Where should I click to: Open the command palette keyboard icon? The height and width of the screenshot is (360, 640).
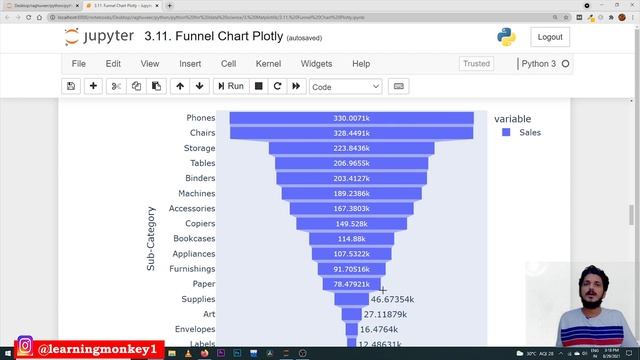[399, 86]
